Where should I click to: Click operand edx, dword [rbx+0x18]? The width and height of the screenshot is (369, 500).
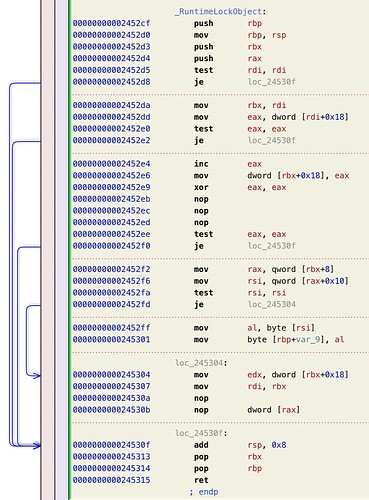pos(298,375)
